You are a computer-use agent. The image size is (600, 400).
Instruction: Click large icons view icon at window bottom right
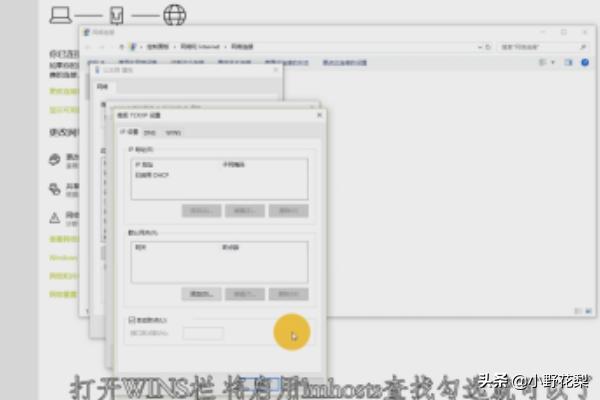(588, 311)
